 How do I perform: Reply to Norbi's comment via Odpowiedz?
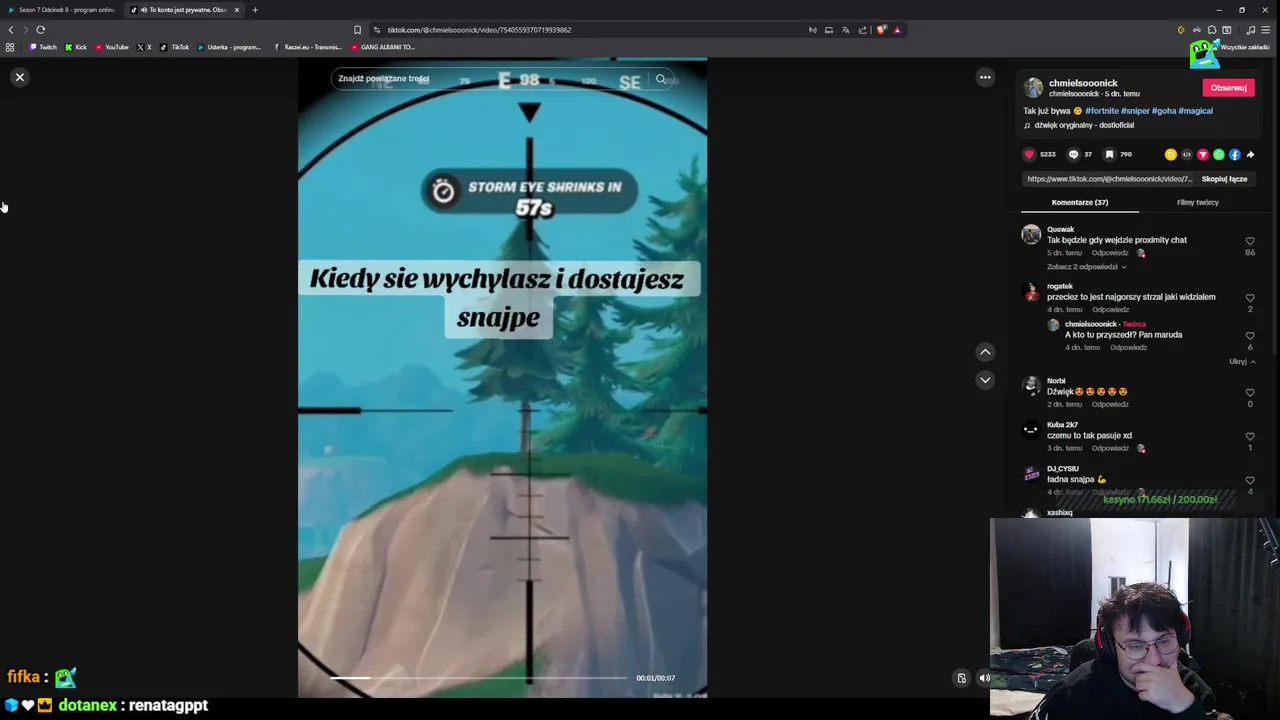point(1110,404)
